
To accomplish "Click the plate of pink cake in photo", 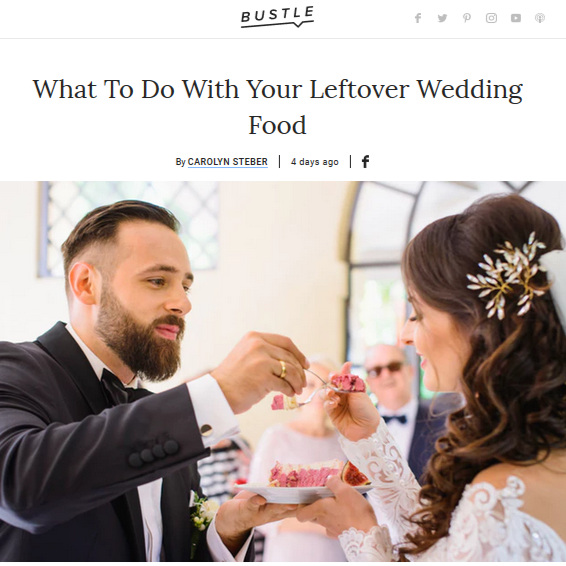I will (x=303, y=482).
